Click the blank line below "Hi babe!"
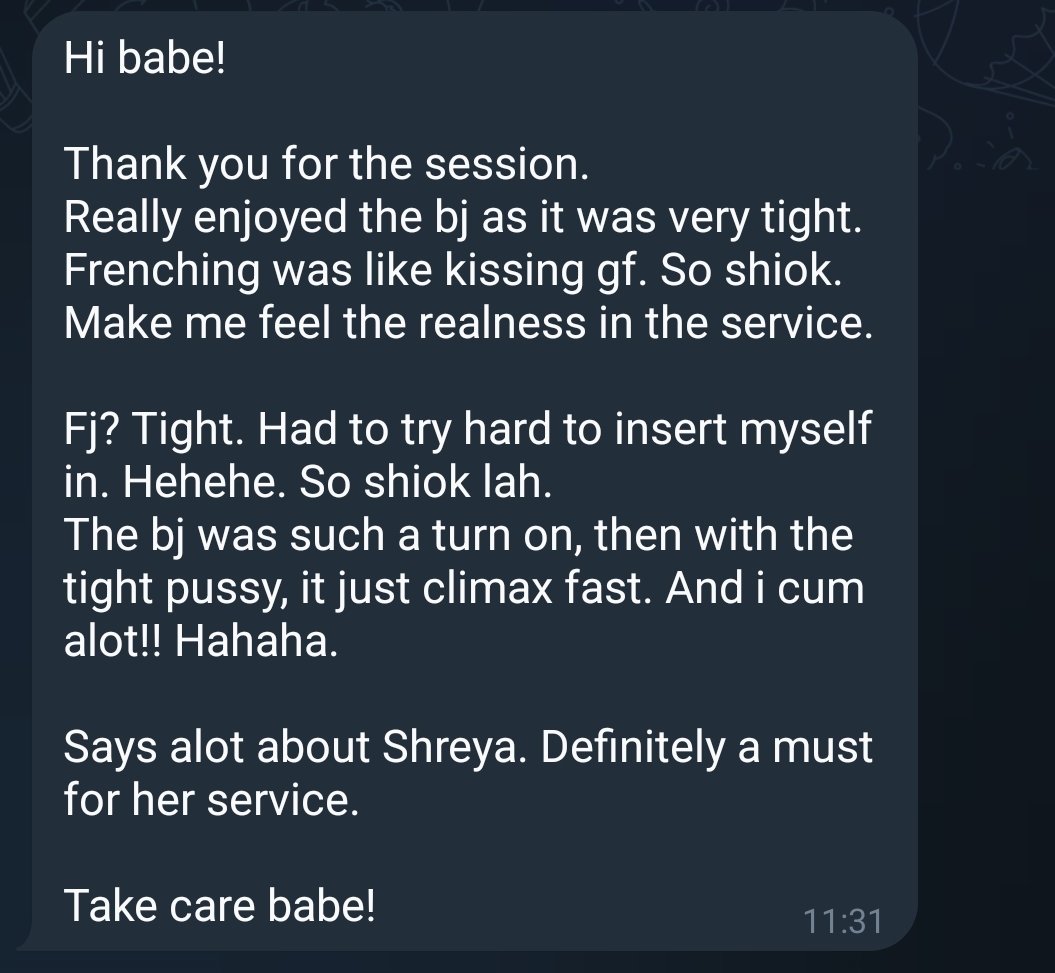The height and width of the screenshot is (973, 1055). coord(471,110)
